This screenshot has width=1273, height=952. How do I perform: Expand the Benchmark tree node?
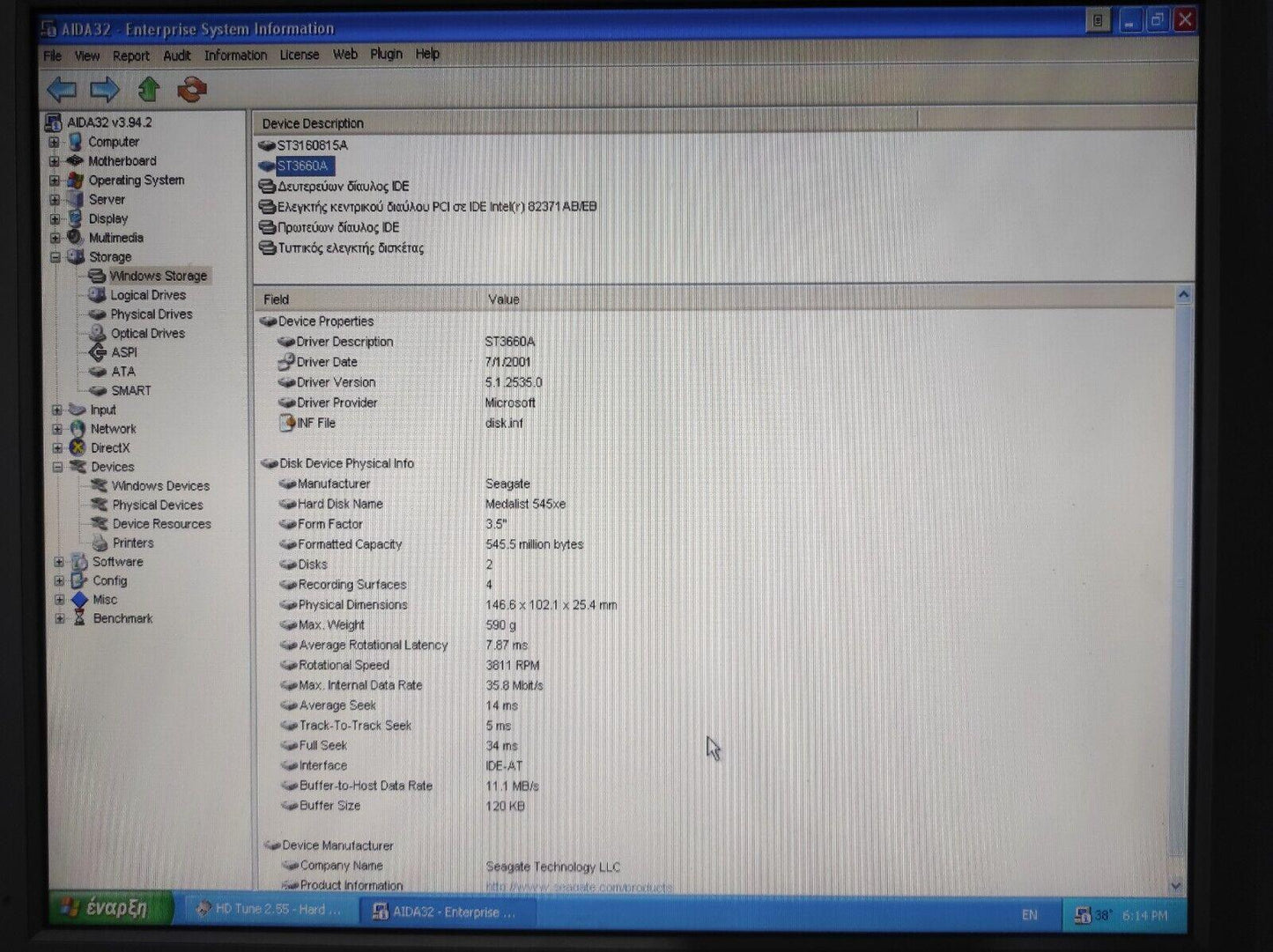click(59, 618)
